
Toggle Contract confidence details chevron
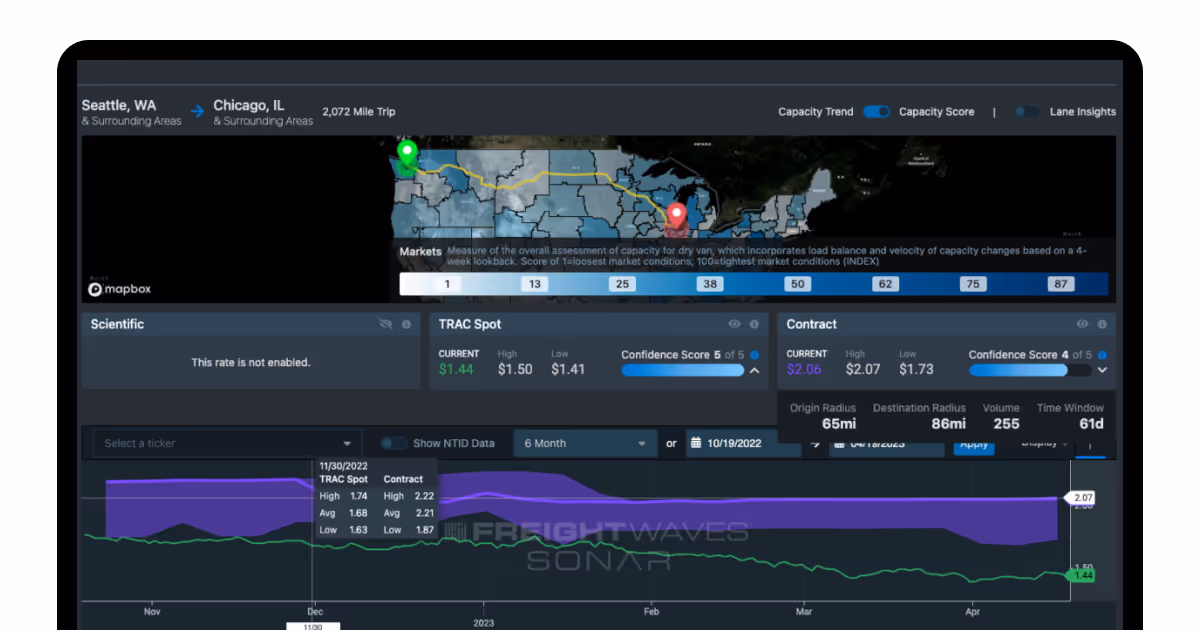1102,370
